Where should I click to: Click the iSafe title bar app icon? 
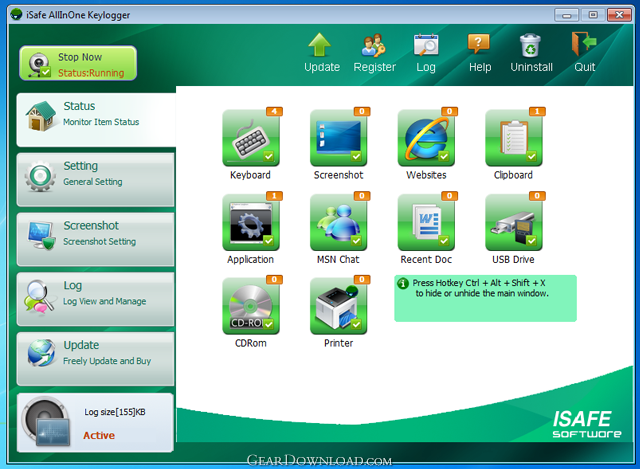pyautogui.click(x=16, y=15)
